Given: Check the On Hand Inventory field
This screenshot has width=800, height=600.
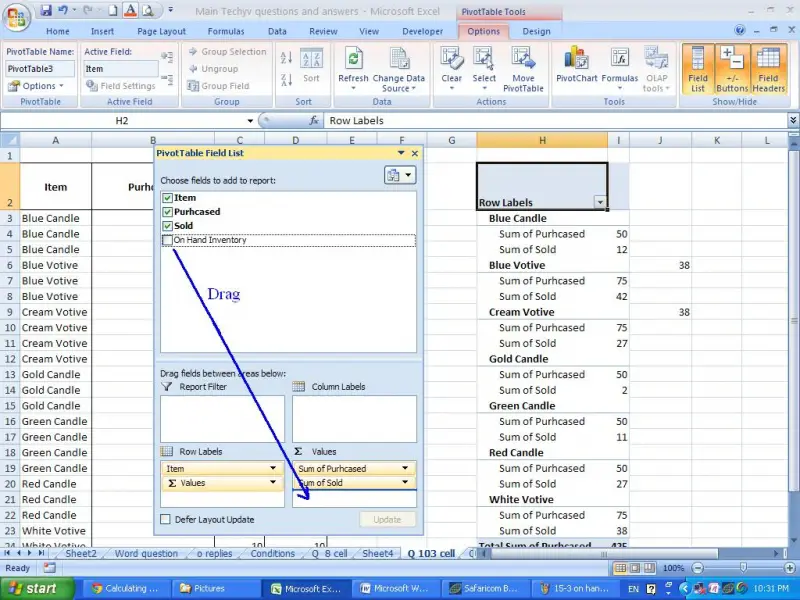Looking at the screenshot, I should (167, 240).
